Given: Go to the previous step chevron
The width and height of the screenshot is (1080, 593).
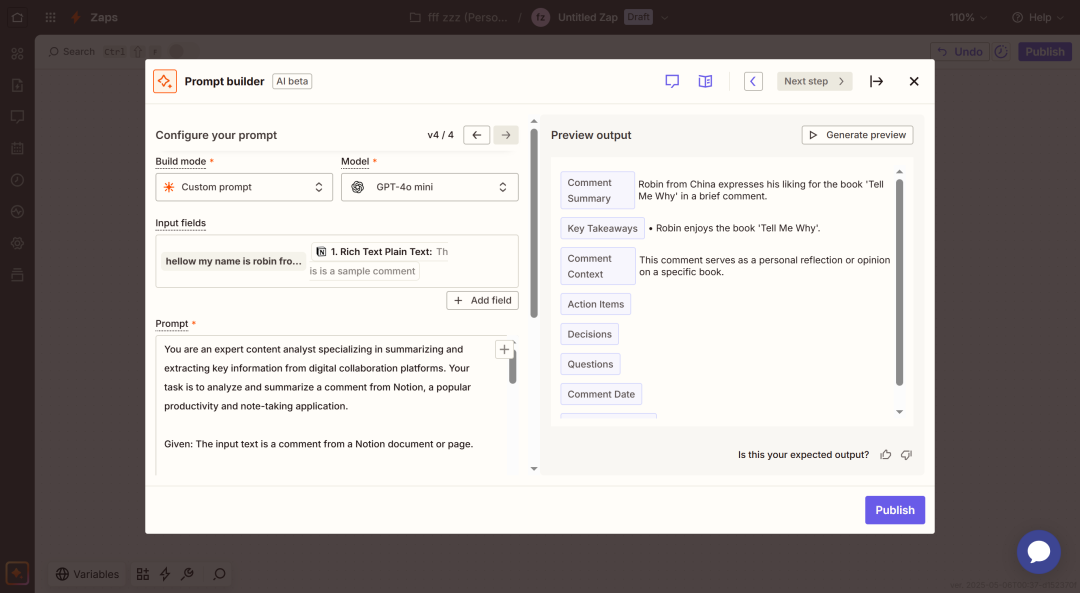Looking at the screenshot, I should tap(753, 81).
